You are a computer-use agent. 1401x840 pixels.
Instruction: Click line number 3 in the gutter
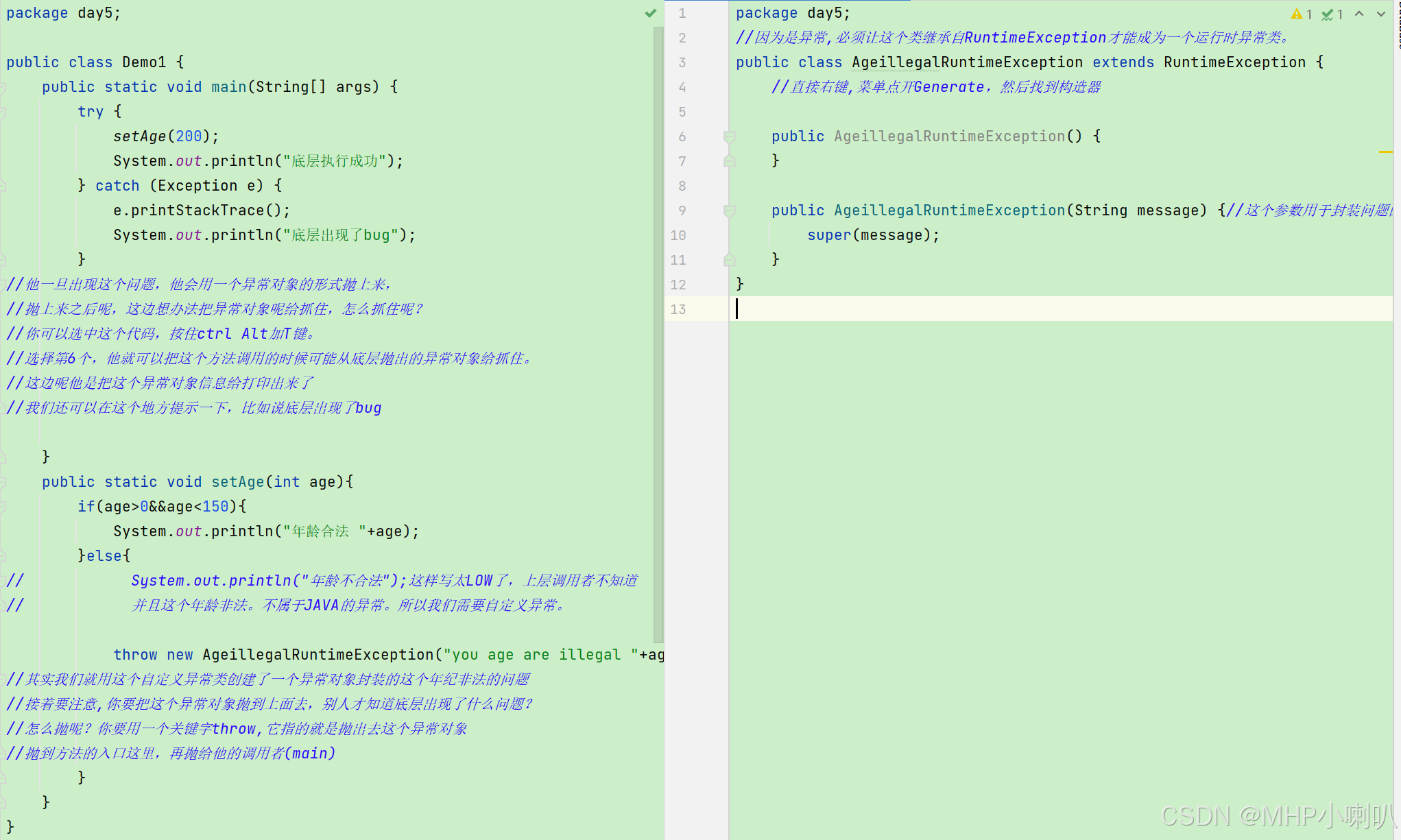(682, 62)
